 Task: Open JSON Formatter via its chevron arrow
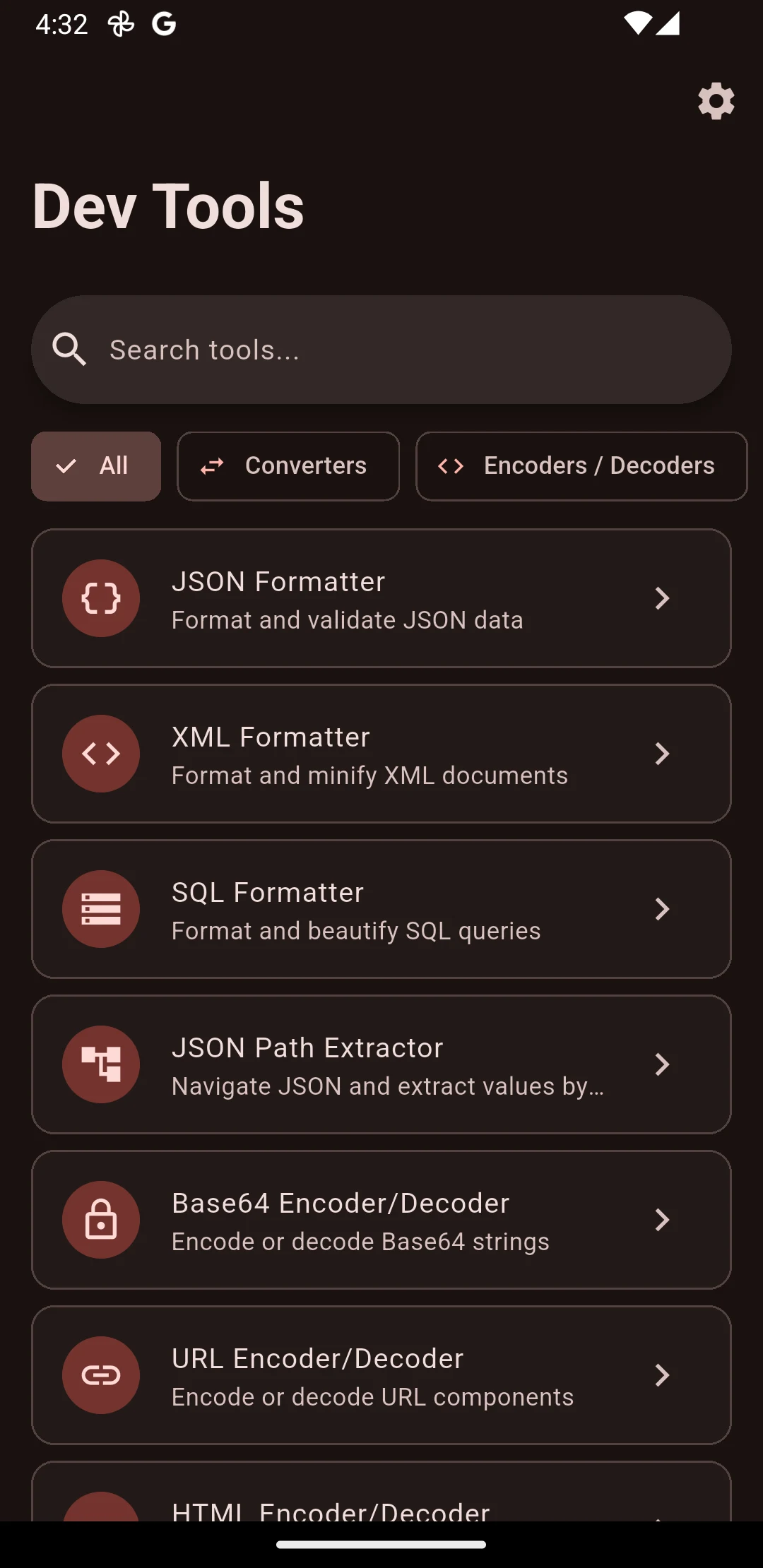click(662, 598)
